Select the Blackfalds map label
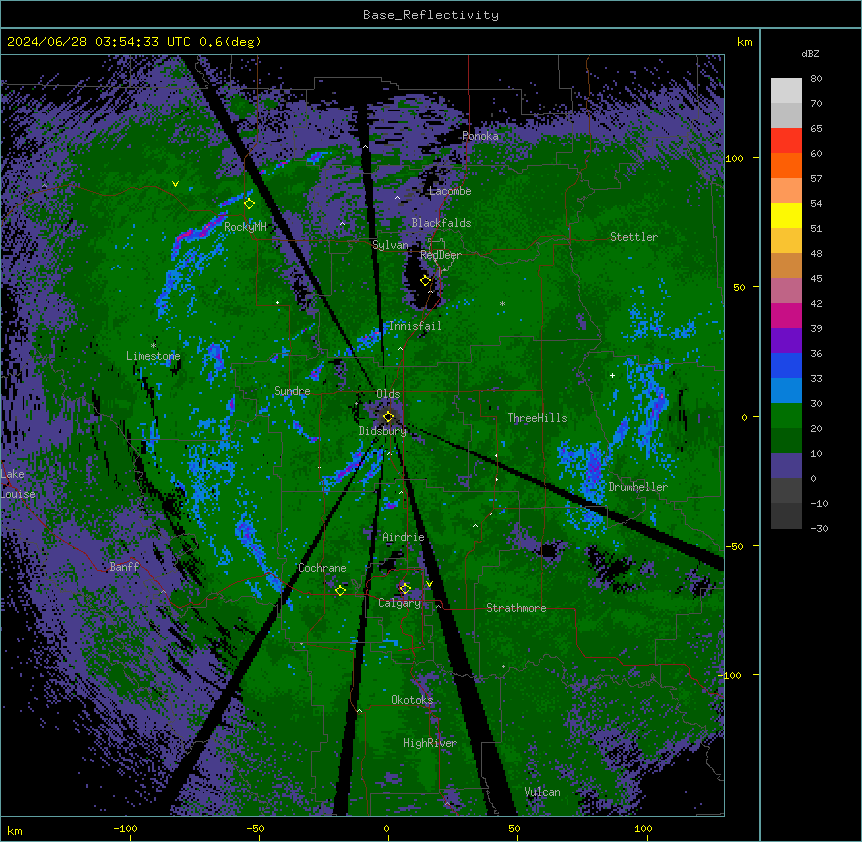The height and width of the screenshot is (842, 862). (x=441, y=223)
